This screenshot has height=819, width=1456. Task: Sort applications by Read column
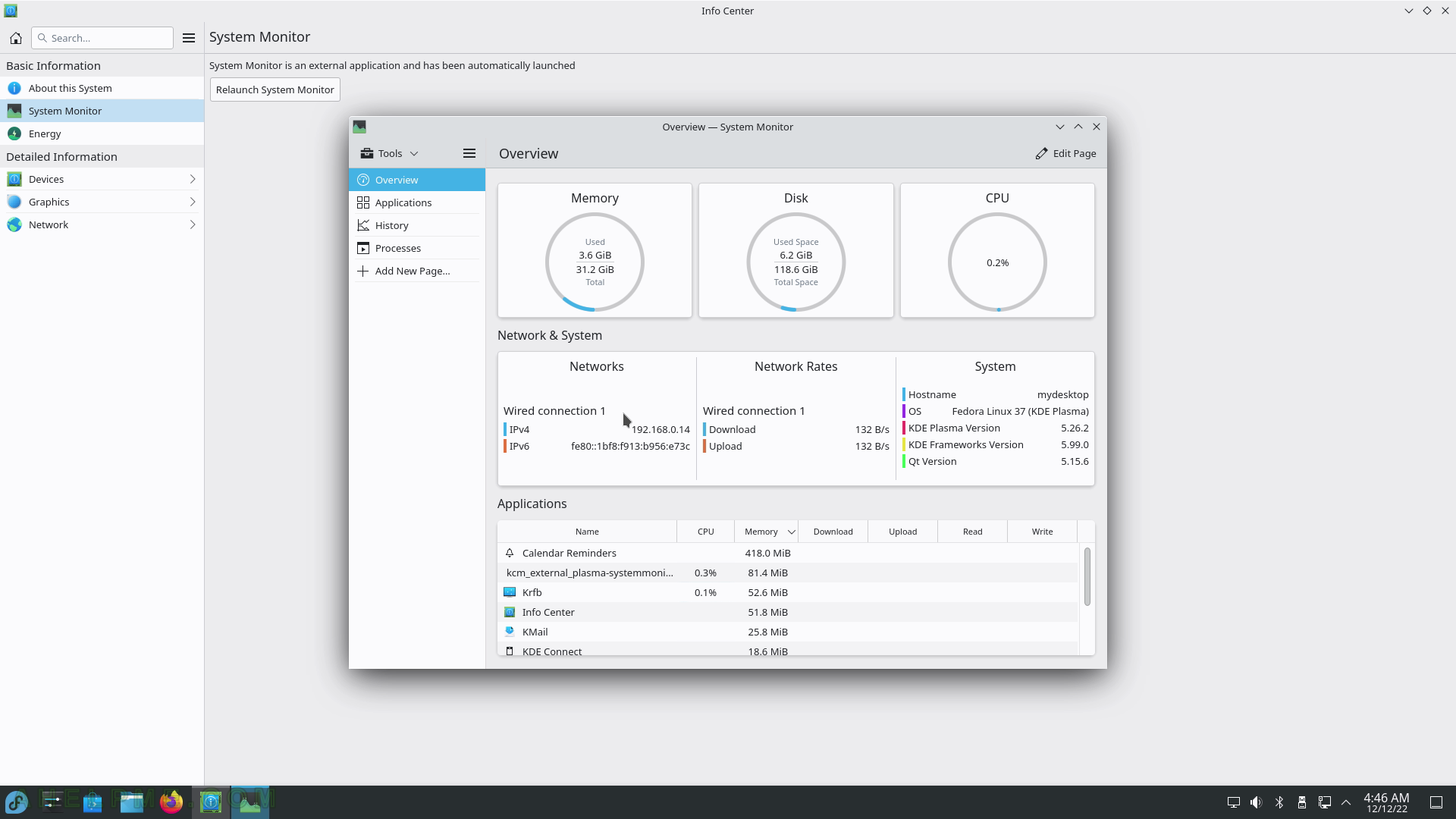click(x=972, y=532)
